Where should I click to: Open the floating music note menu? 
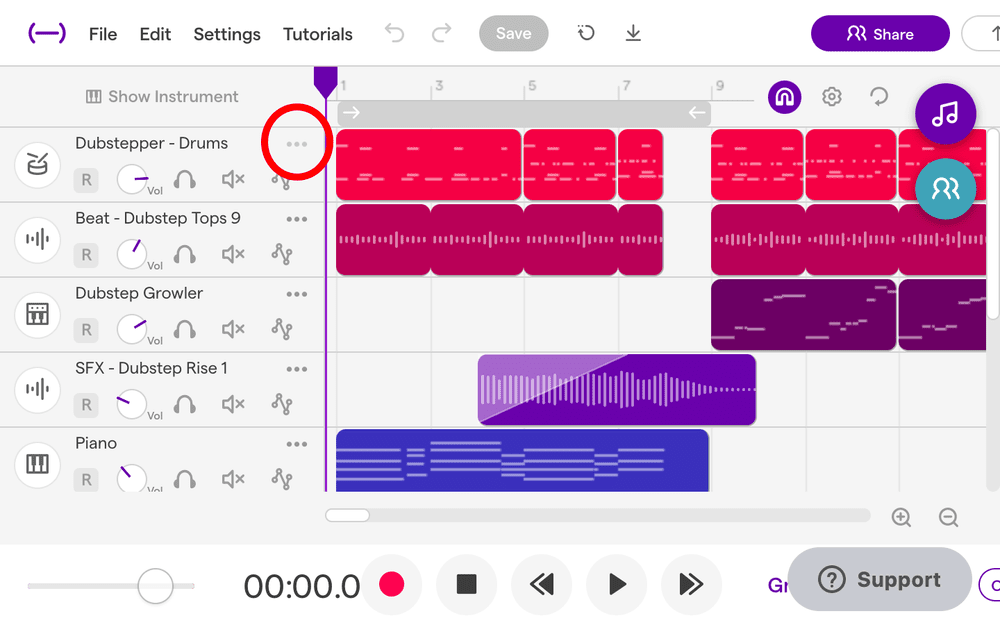[944, 114]
